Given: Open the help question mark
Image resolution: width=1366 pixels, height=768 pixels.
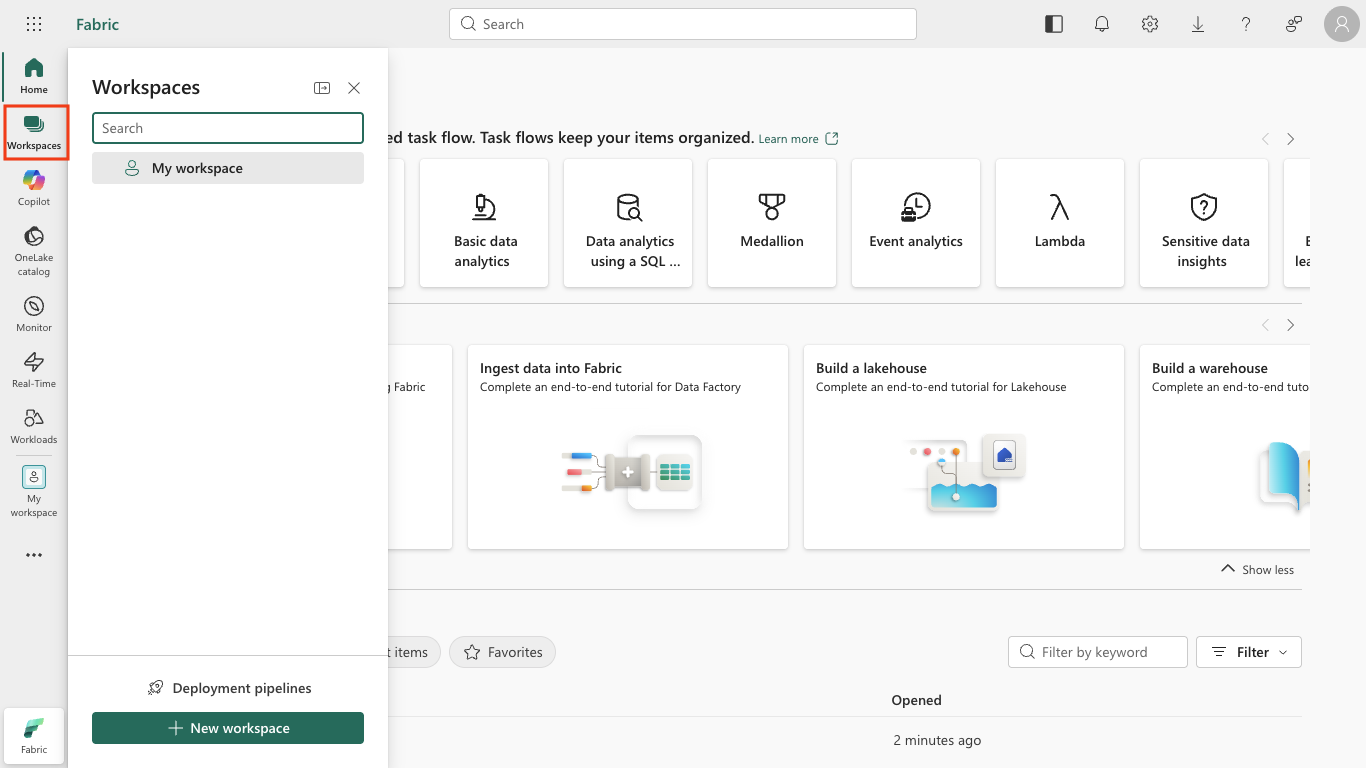Looking at the screenshot, I should coord(1246,24).
